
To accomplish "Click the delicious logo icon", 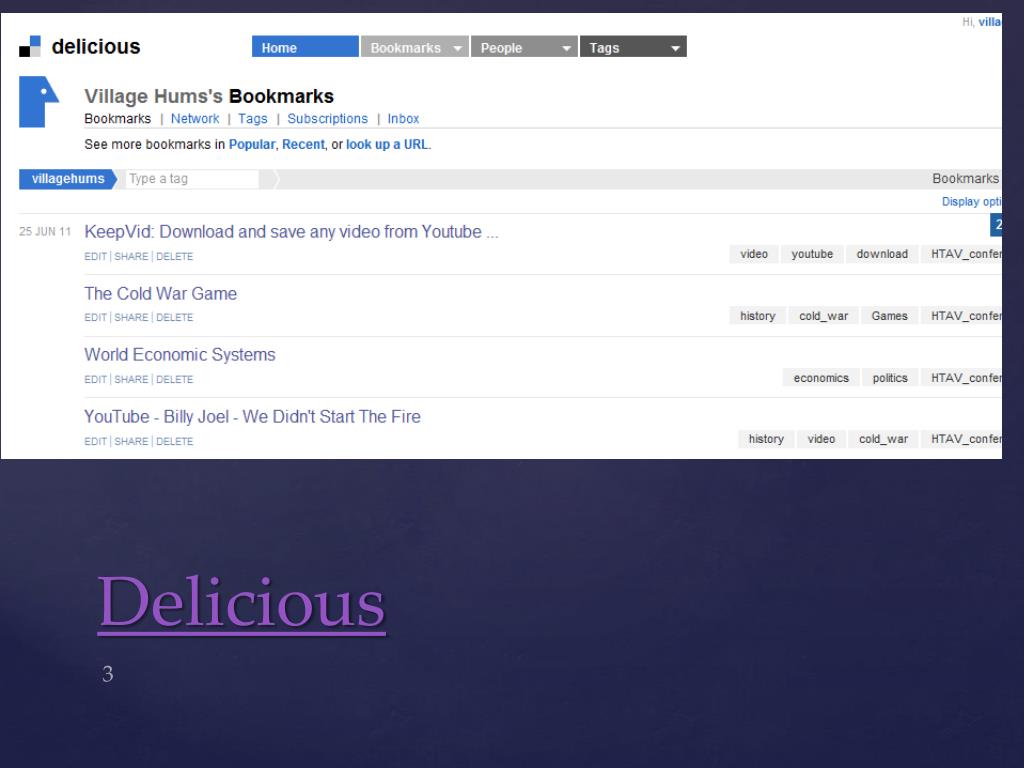I will pos(29,46).
